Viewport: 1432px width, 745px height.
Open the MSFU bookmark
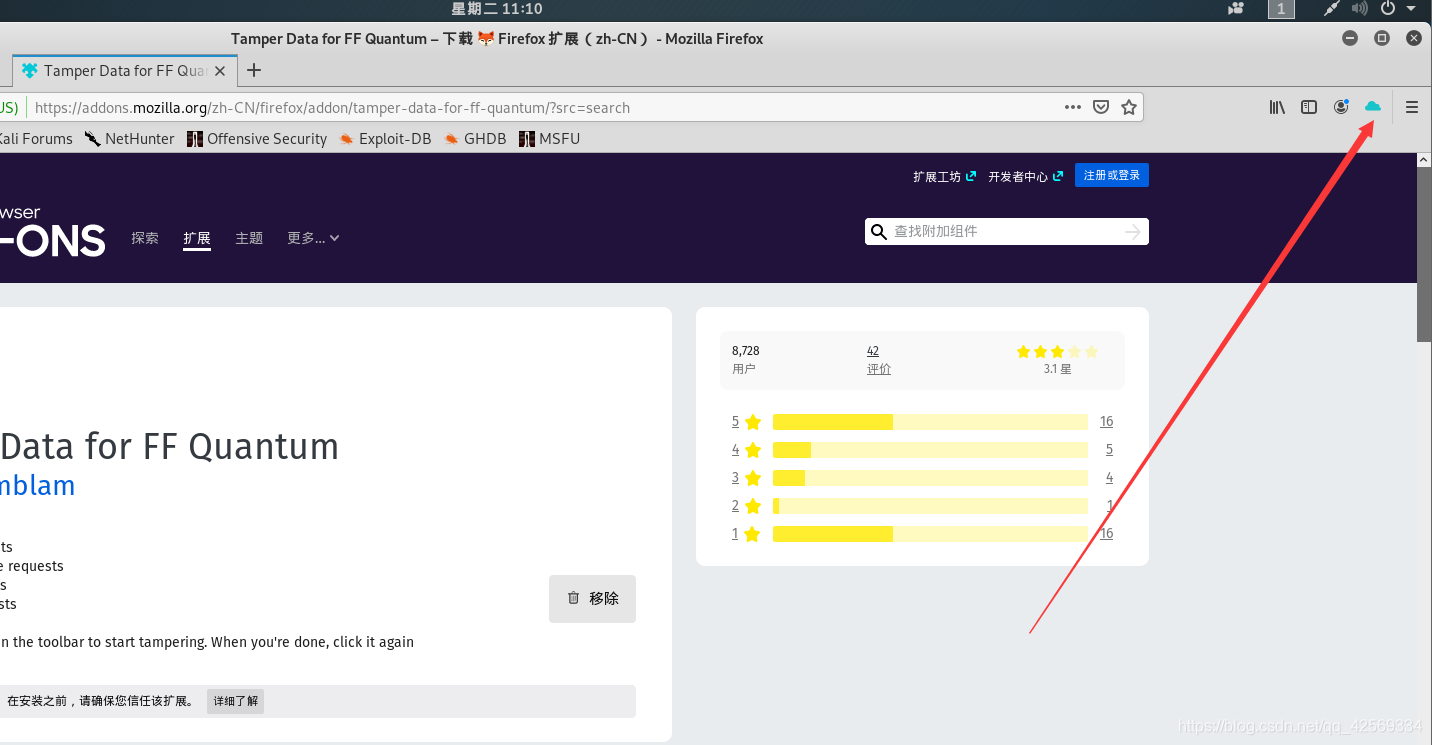(550, 139)
